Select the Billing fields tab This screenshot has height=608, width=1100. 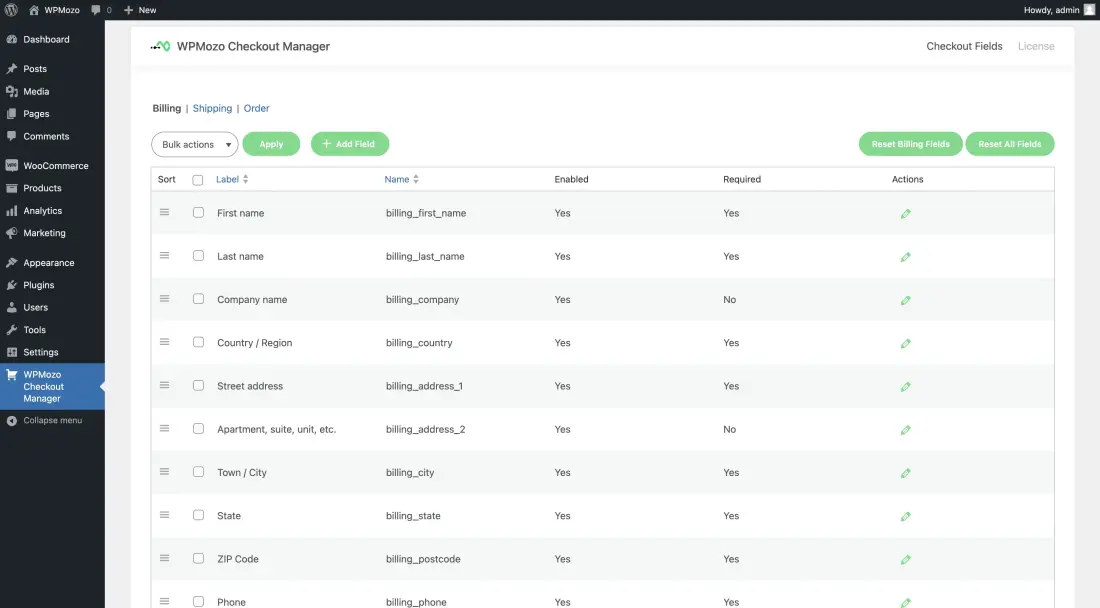coord(166,108)
